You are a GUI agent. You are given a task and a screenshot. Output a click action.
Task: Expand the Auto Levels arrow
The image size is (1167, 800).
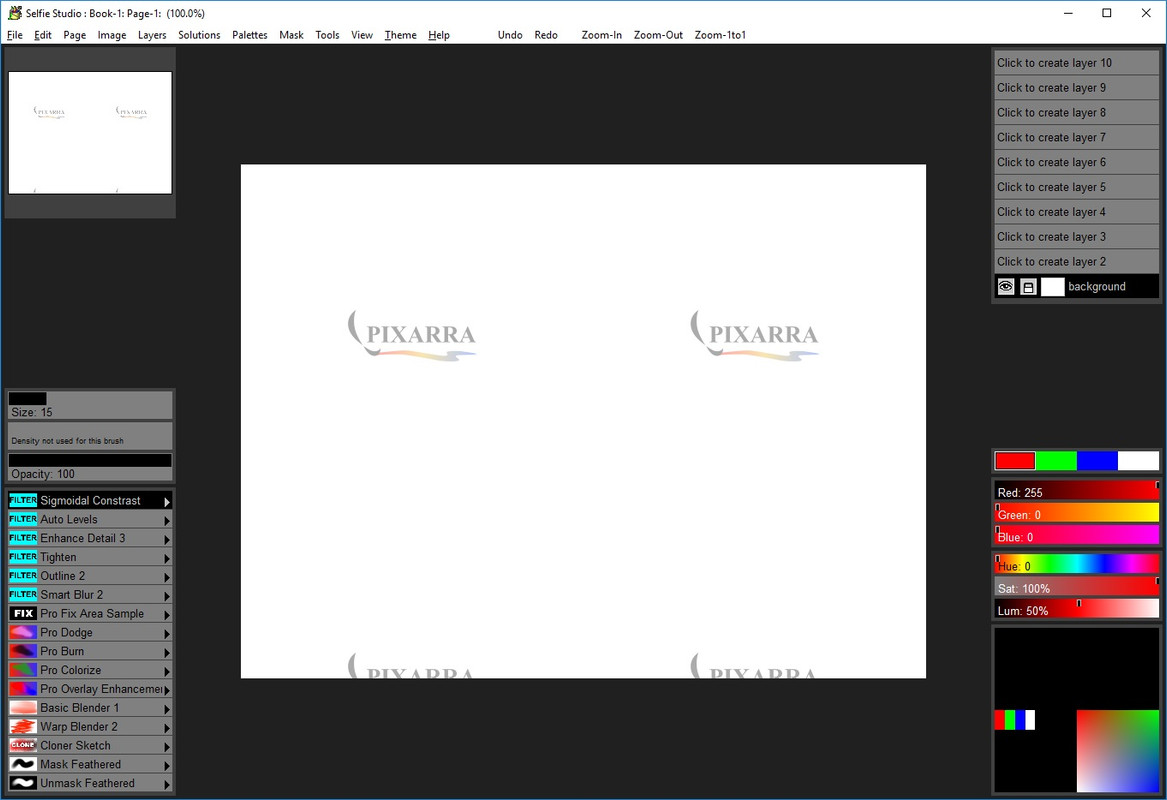pos(167,520)
